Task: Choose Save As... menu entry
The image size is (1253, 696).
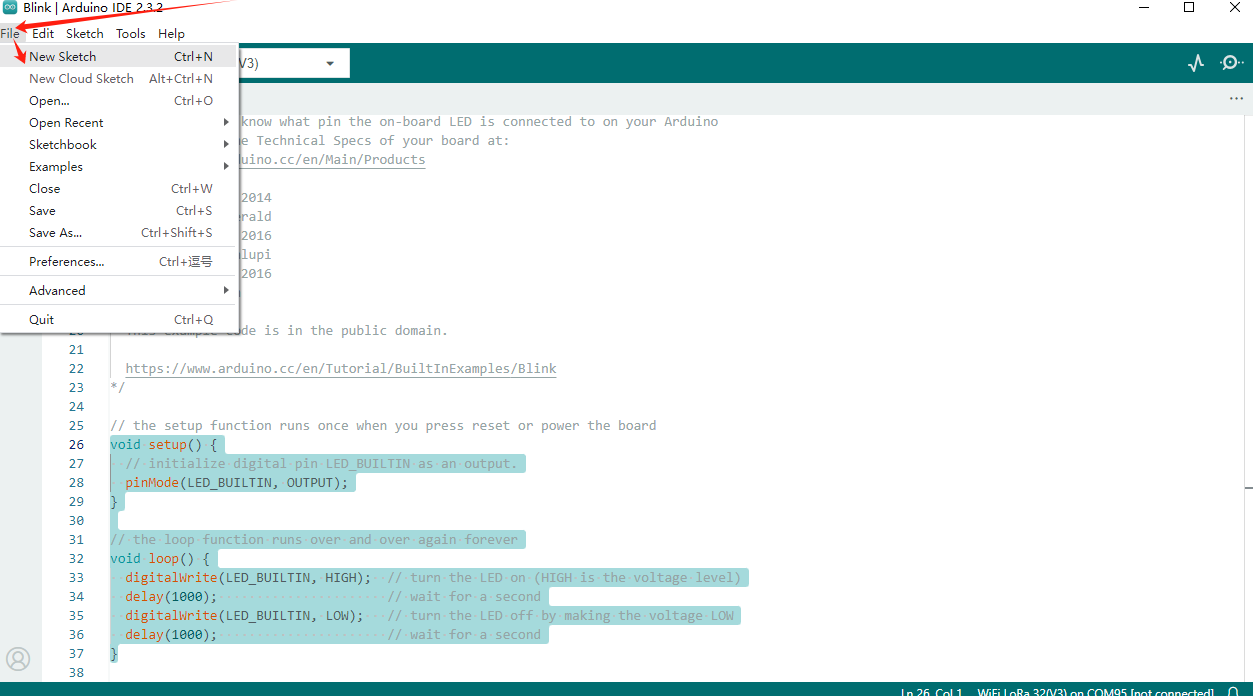Action: point(119,233)
